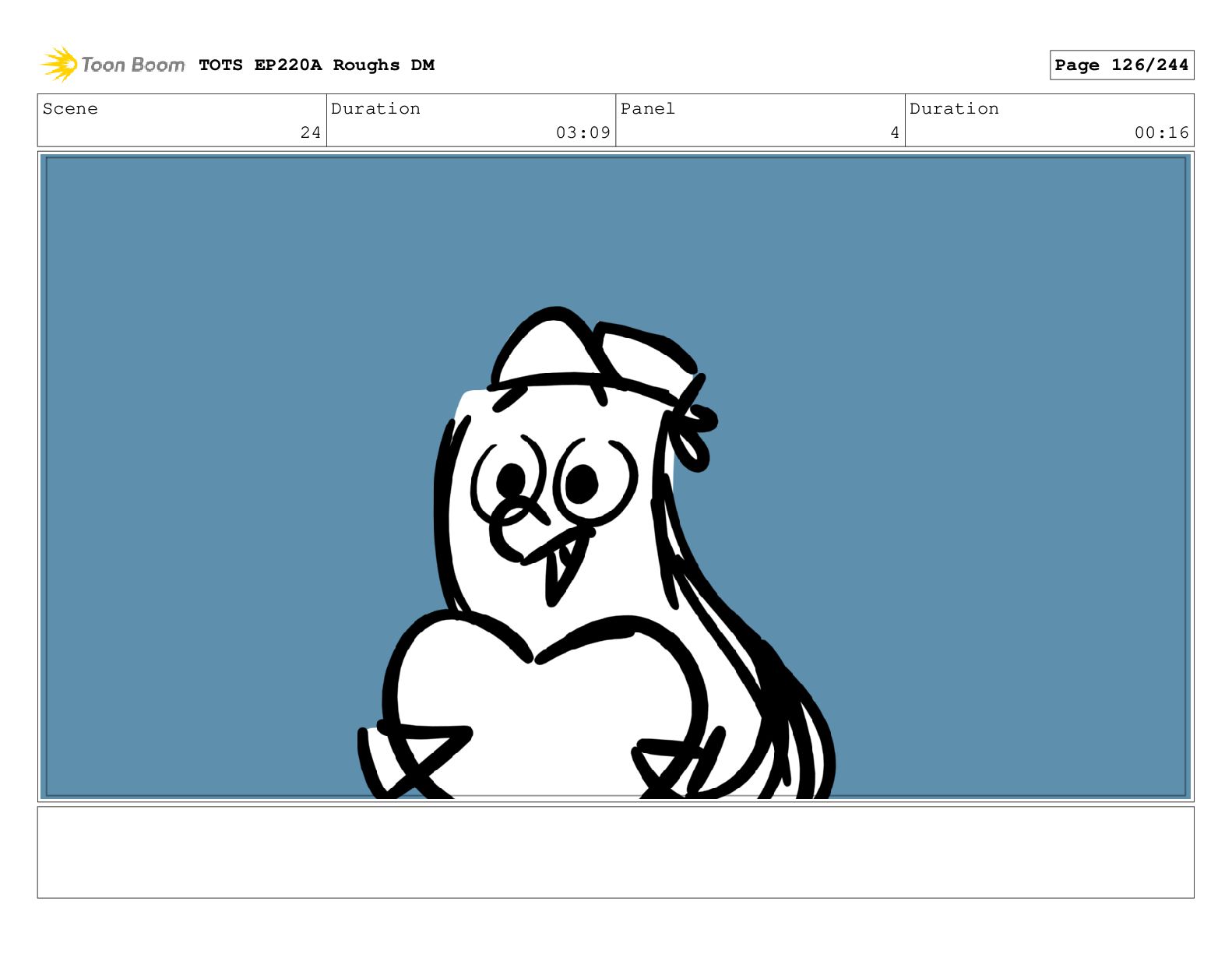Click the 'Page 126/244' page indicator box
This screenshot has width=1232, height=954.
pos(1121,65)
